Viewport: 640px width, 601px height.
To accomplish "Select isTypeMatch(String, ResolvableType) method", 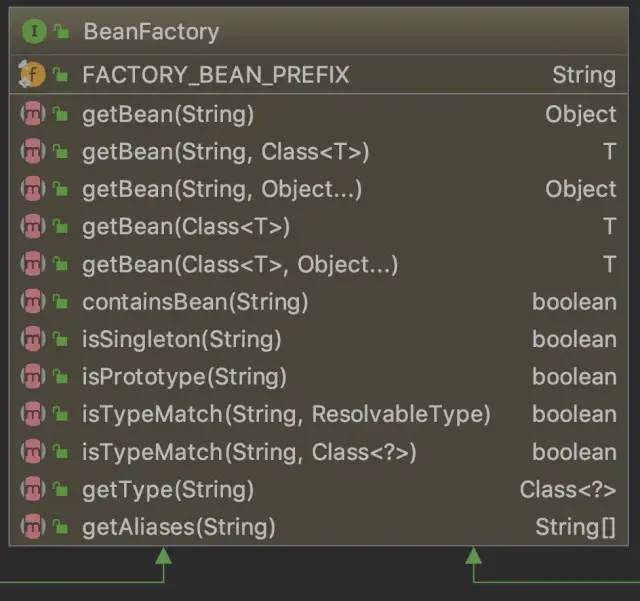I will (285, 414).
